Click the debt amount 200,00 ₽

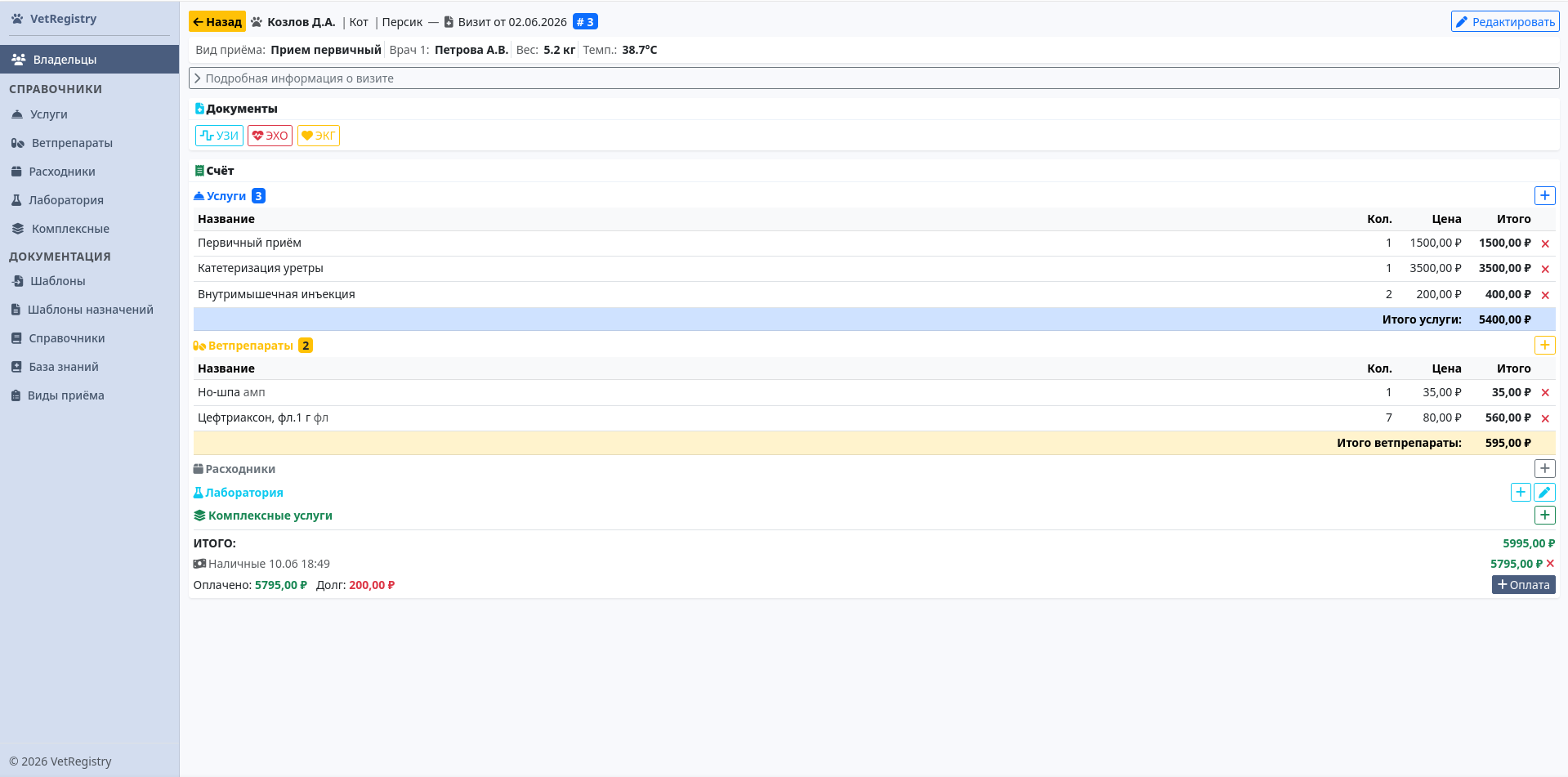click(x=372, y=585)
